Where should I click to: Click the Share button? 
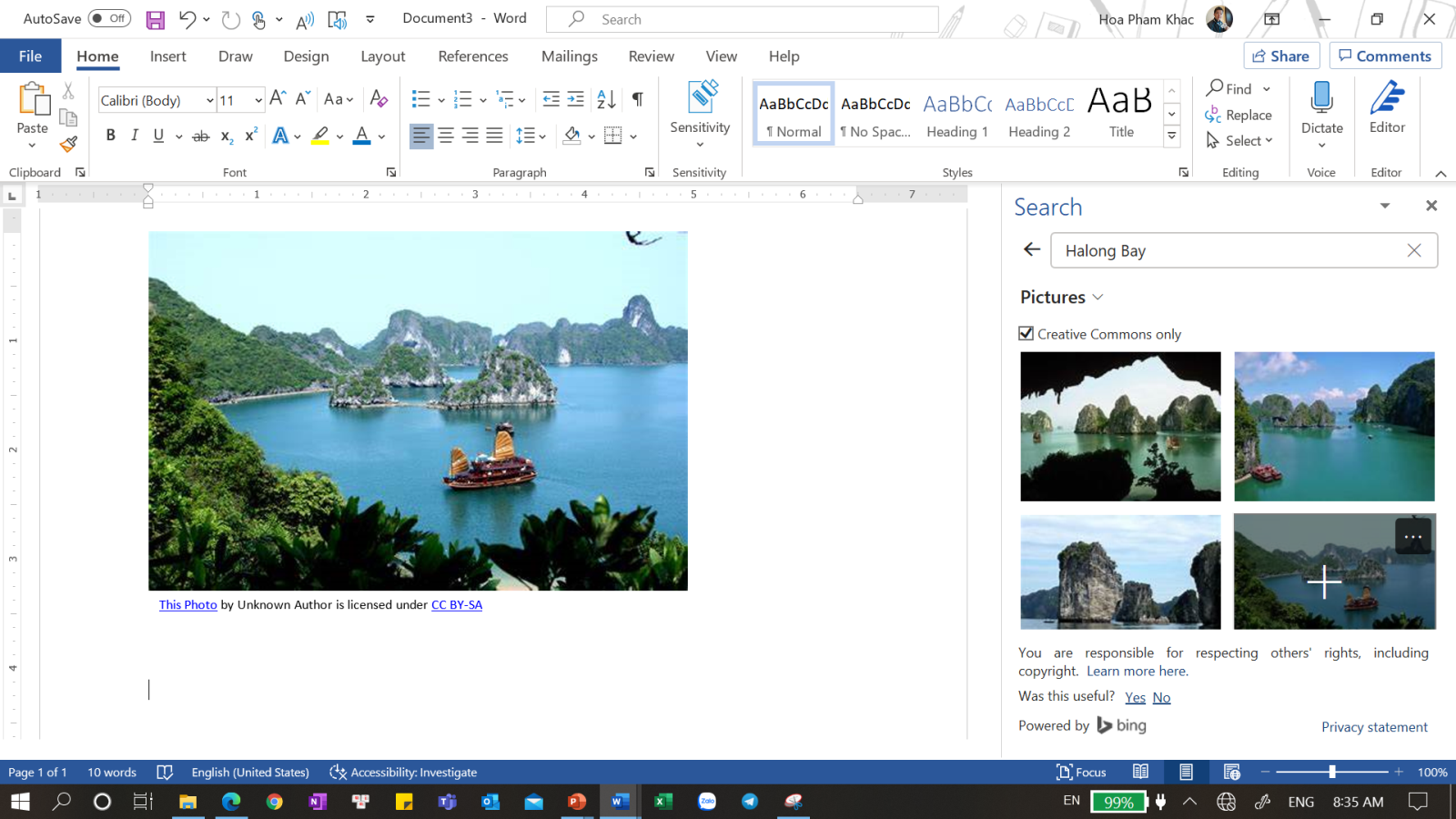[x=1280, y=56]
